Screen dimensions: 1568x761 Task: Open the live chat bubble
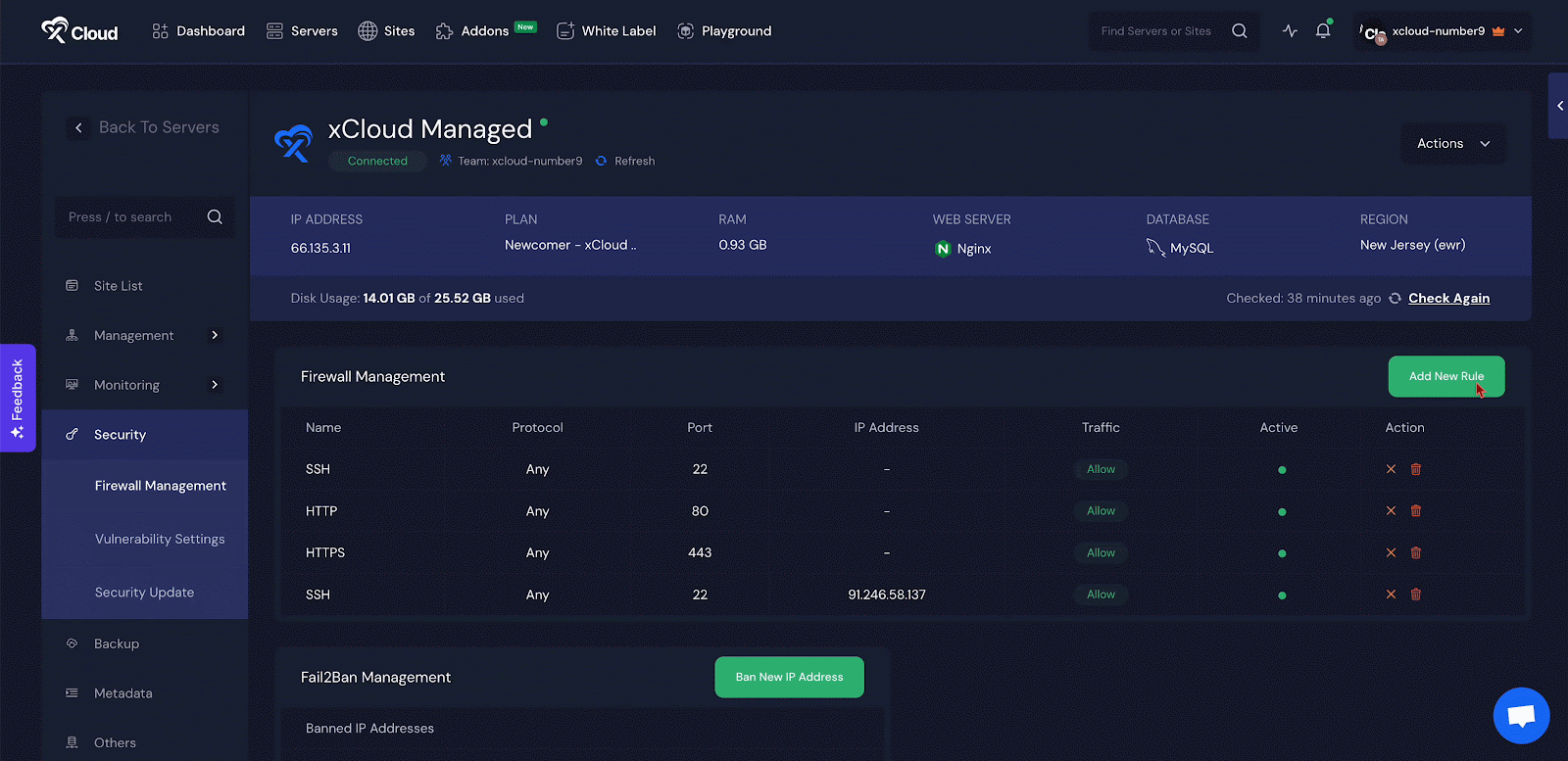(x=1521, y=716)
